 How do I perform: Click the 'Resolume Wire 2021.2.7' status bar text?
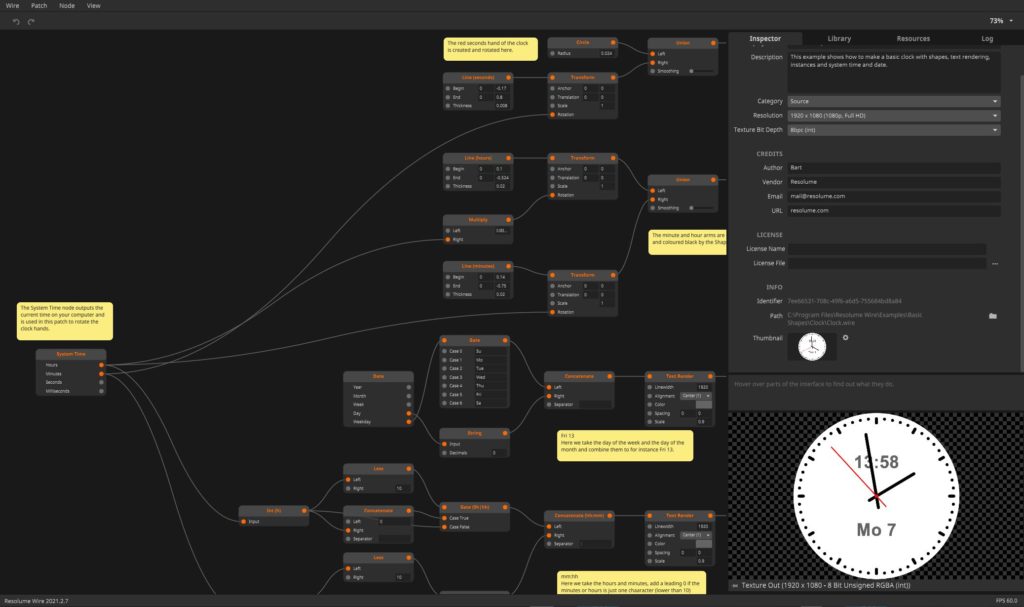click(36, 601)
